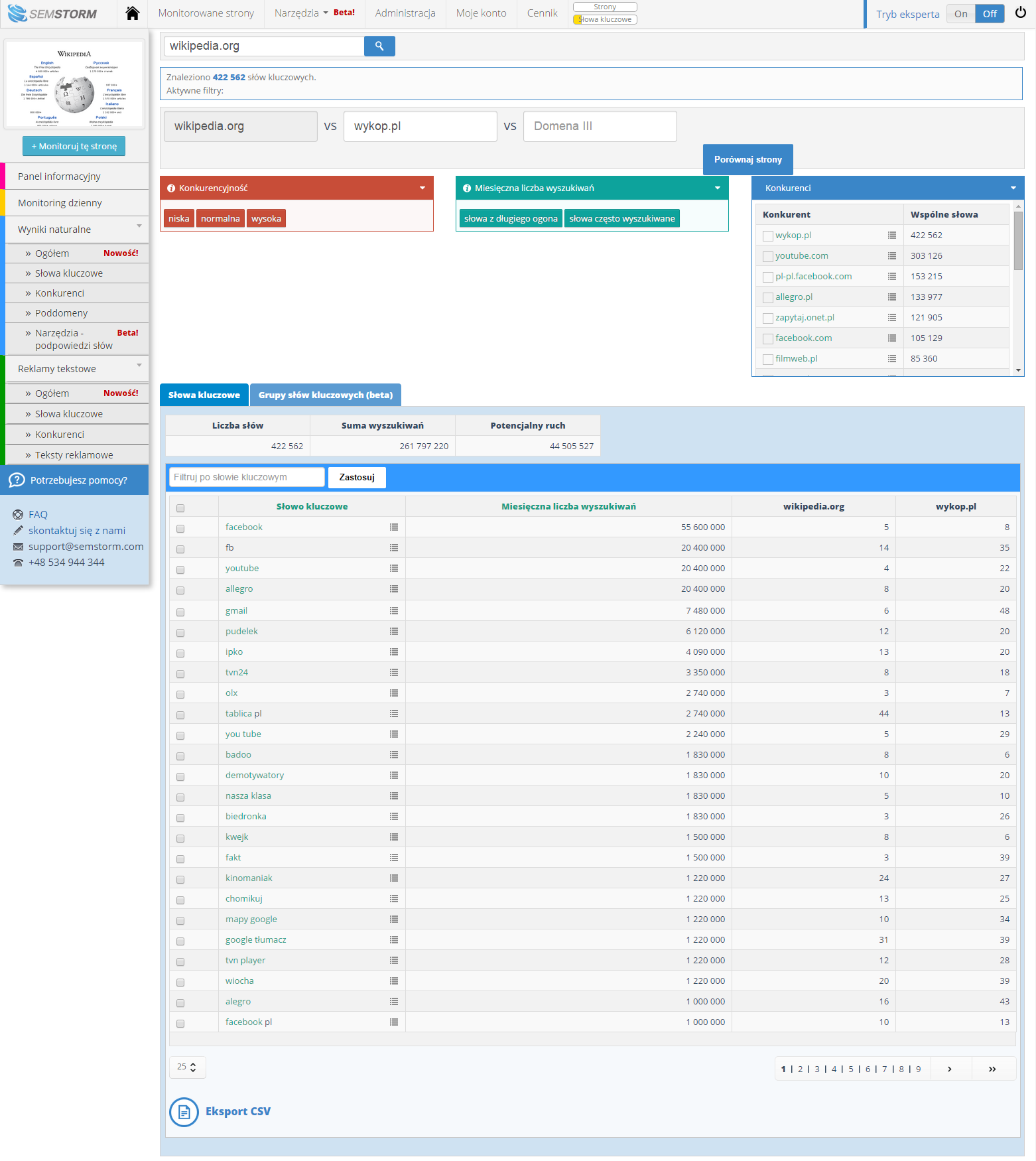Tick the checkbox for keyword olx
The height and width of the screenshot is (1161, 1036).
(x=180, y=695)
